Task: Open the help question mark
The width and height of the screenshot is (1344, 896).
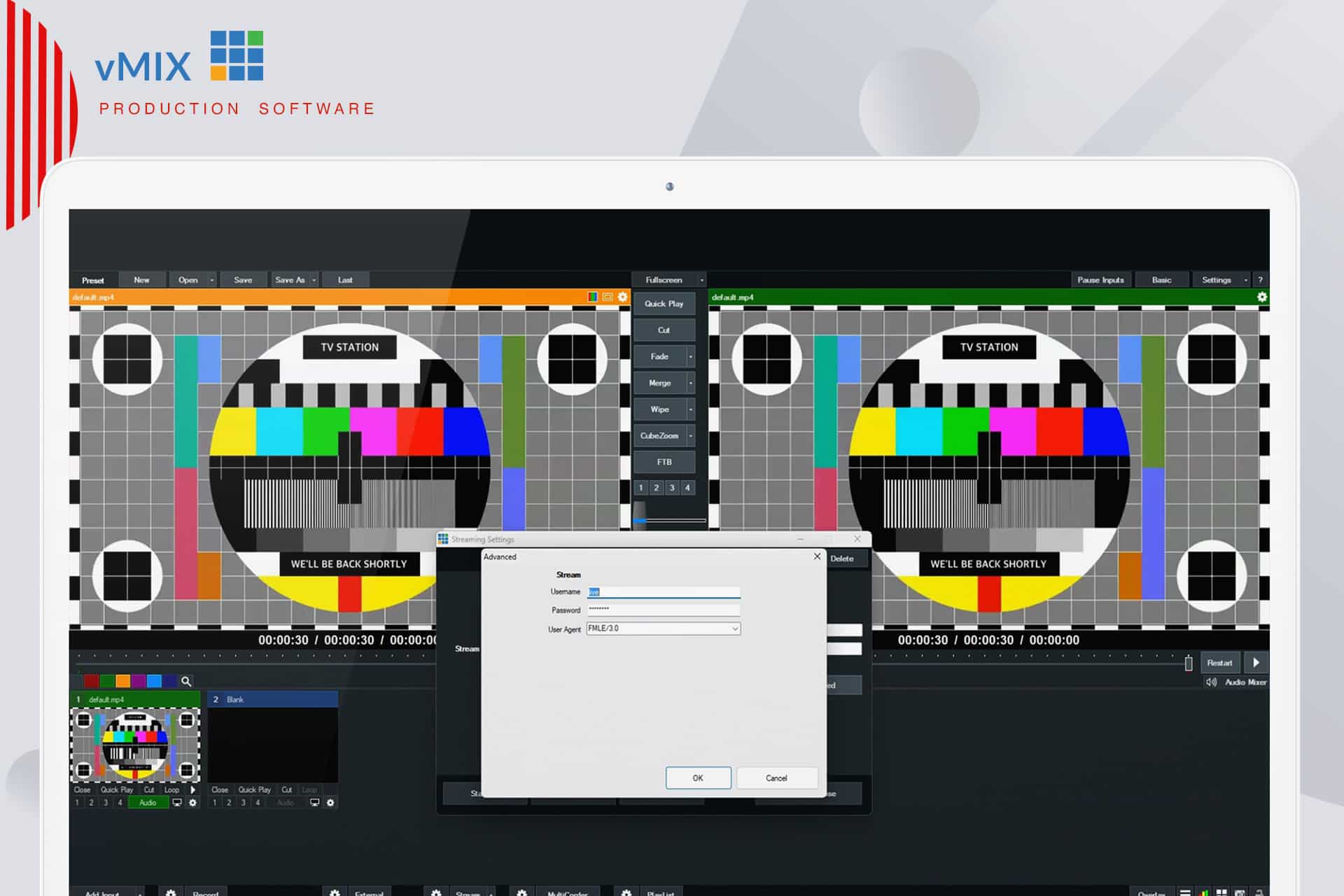Action: pos(1260,280)
